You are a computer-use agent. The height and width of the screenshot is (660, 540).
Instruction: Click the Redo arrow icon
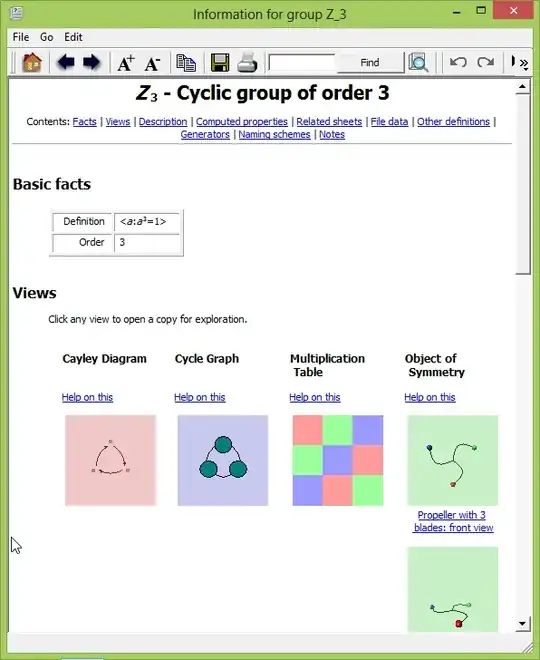[x=485, y=62]
